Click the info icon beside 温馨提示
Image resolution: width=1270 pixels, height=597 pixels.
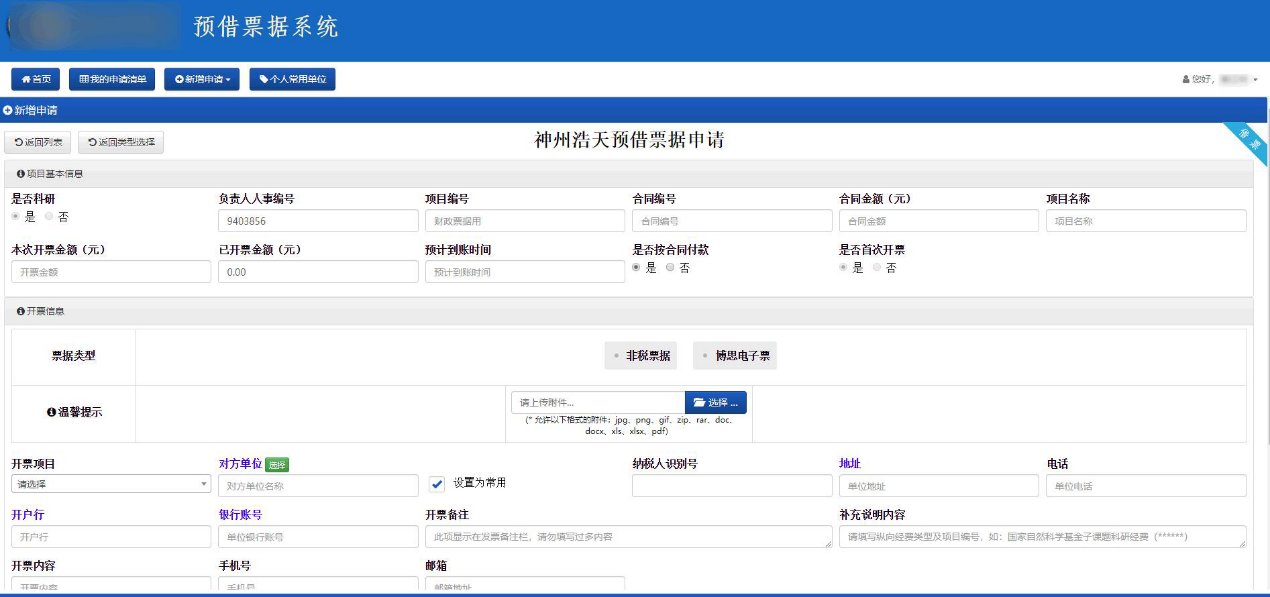pos(51,412)
